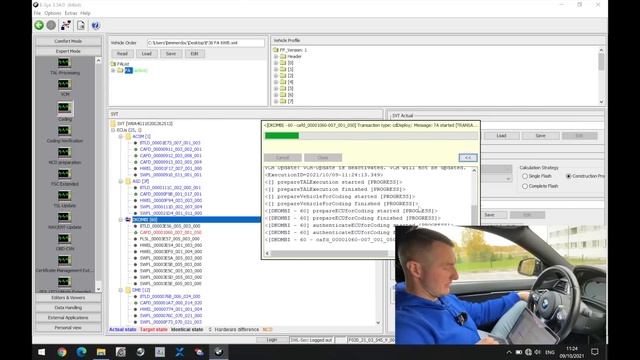Open the File menu

coord(37,13)
